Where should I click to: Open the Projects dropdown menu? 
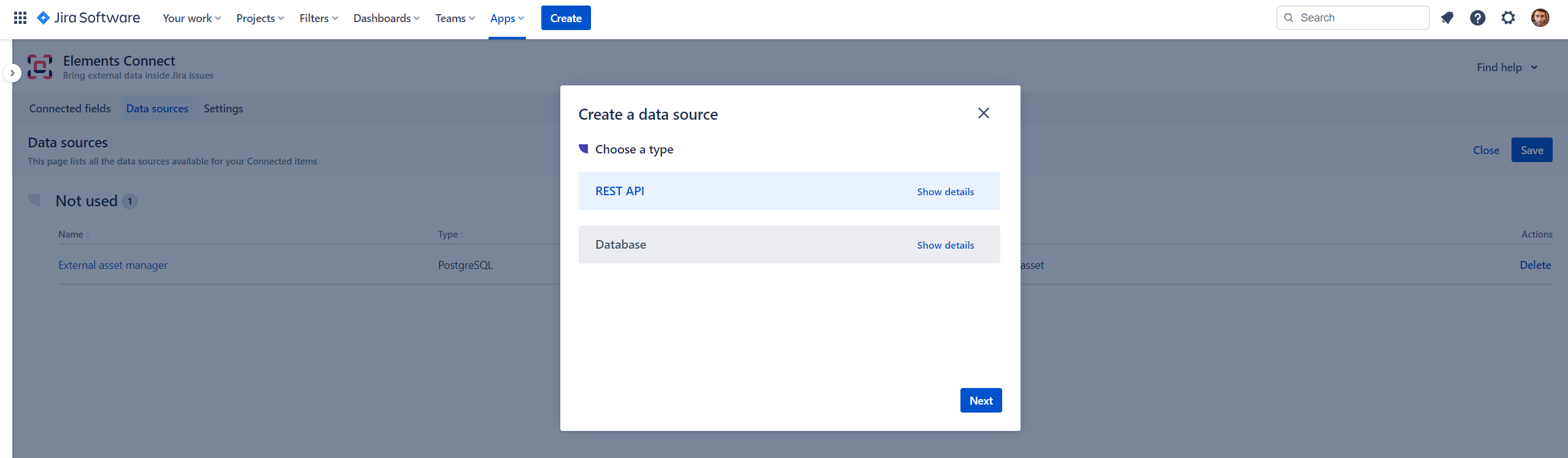260,18
